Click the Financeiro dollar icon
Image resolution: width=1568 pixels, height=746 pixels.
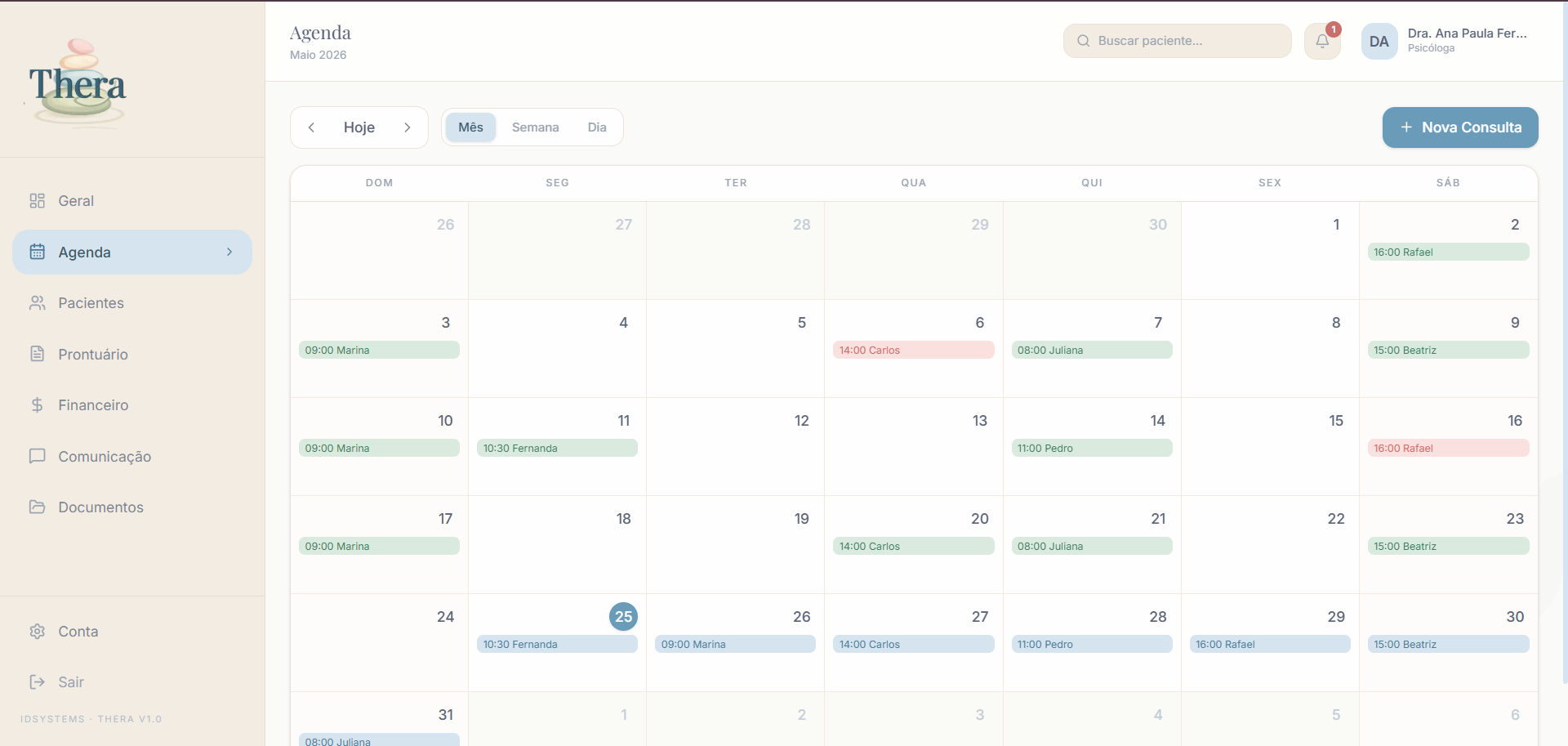[x=37, y=405]
